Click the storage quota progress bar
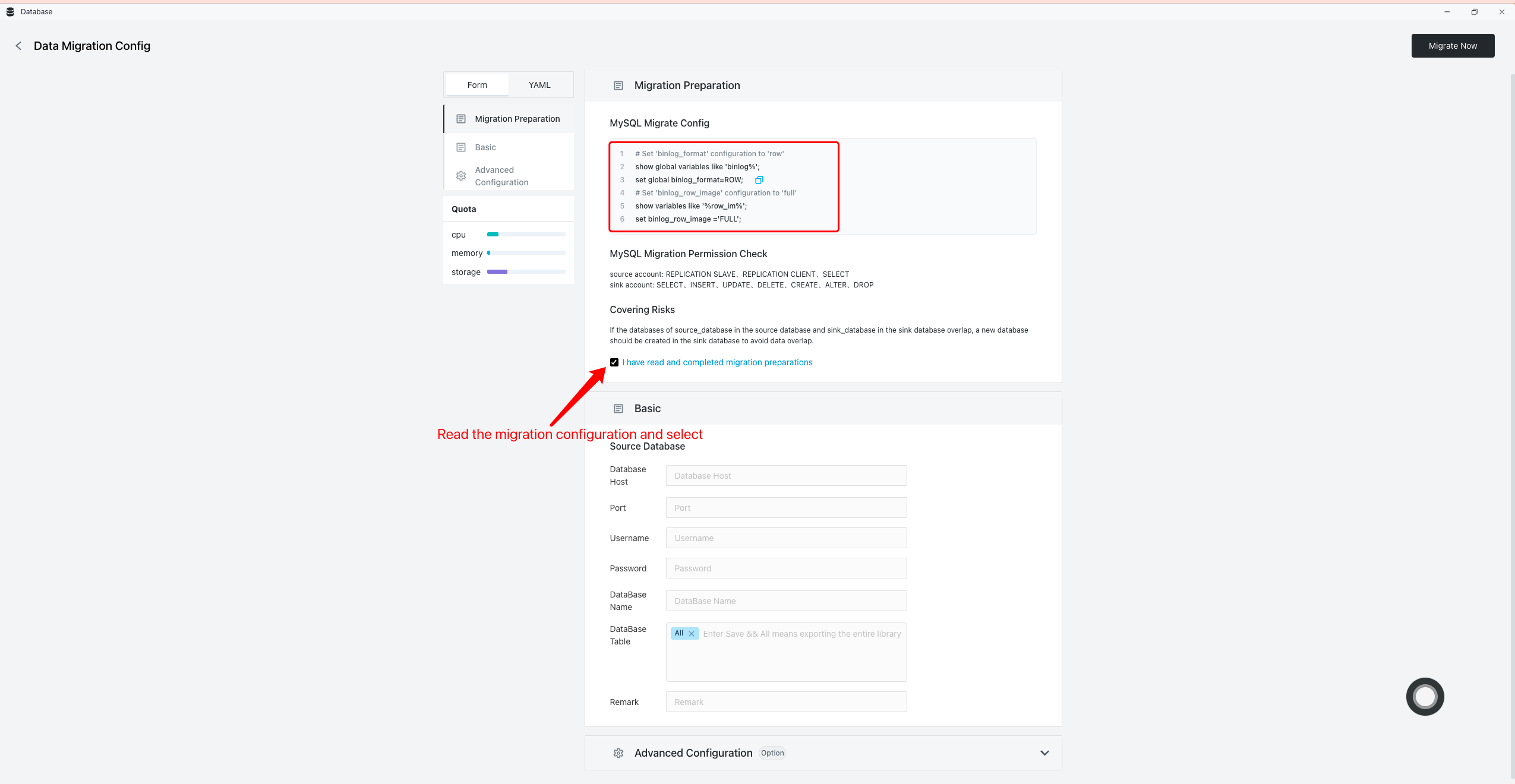Screen dimensions: 1515x784 [x=526, y=272]
